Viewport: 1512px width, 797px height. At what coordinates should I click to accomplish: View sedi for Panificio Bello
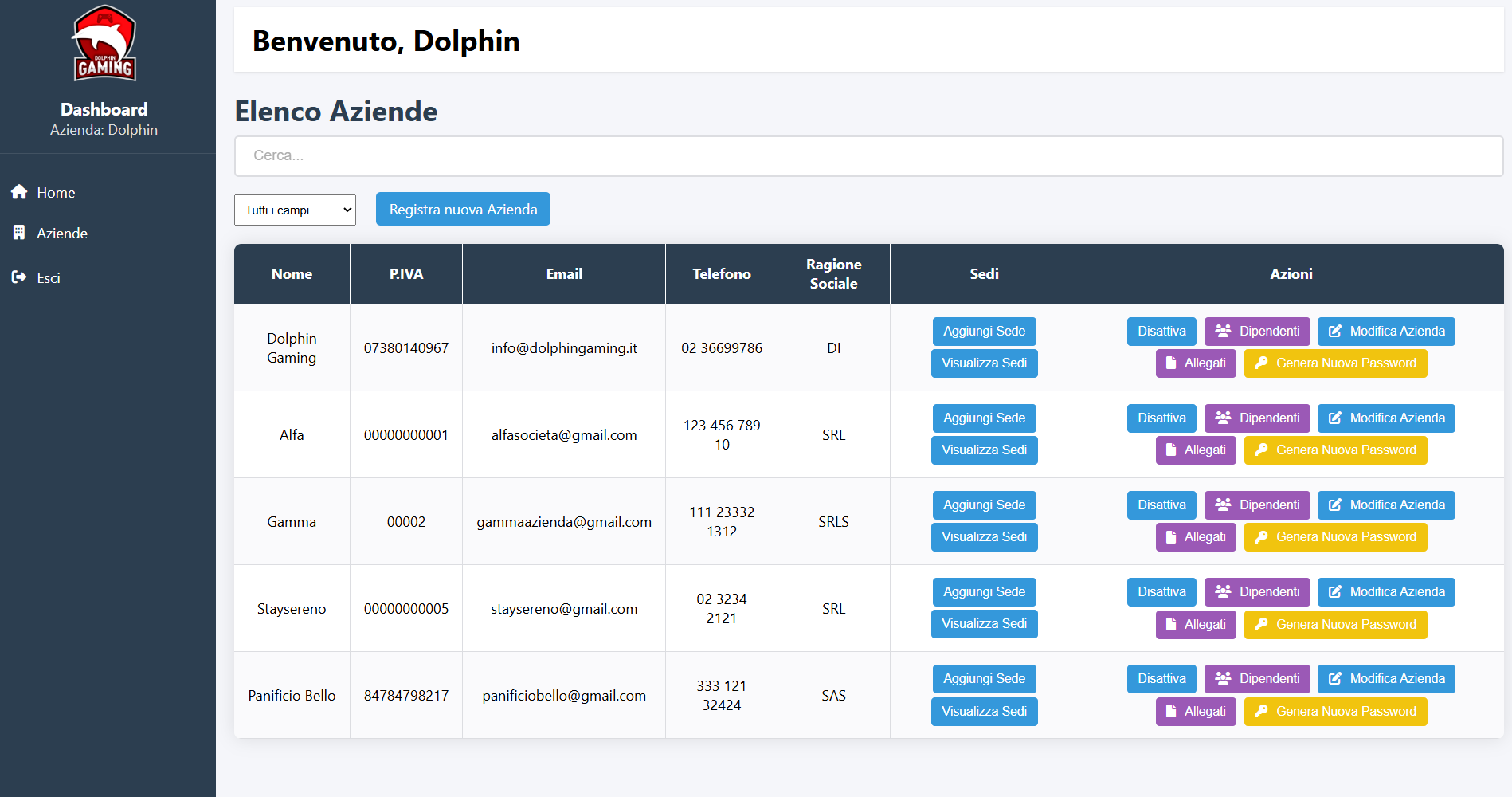pos(984,712)
